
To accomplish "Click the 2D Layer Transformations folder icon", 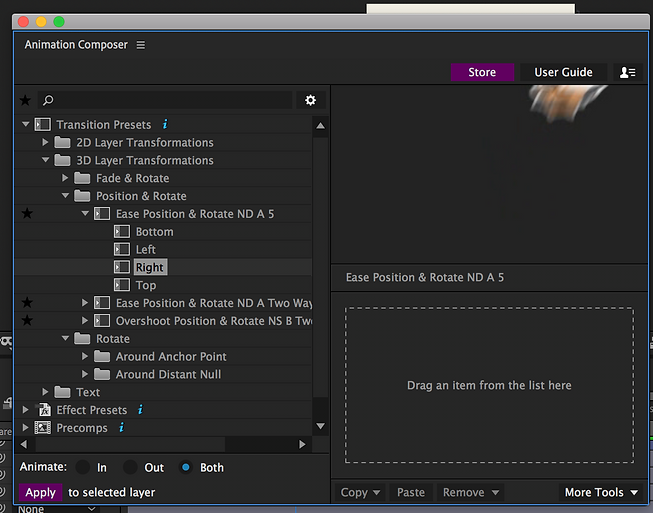I will [62, 142].
